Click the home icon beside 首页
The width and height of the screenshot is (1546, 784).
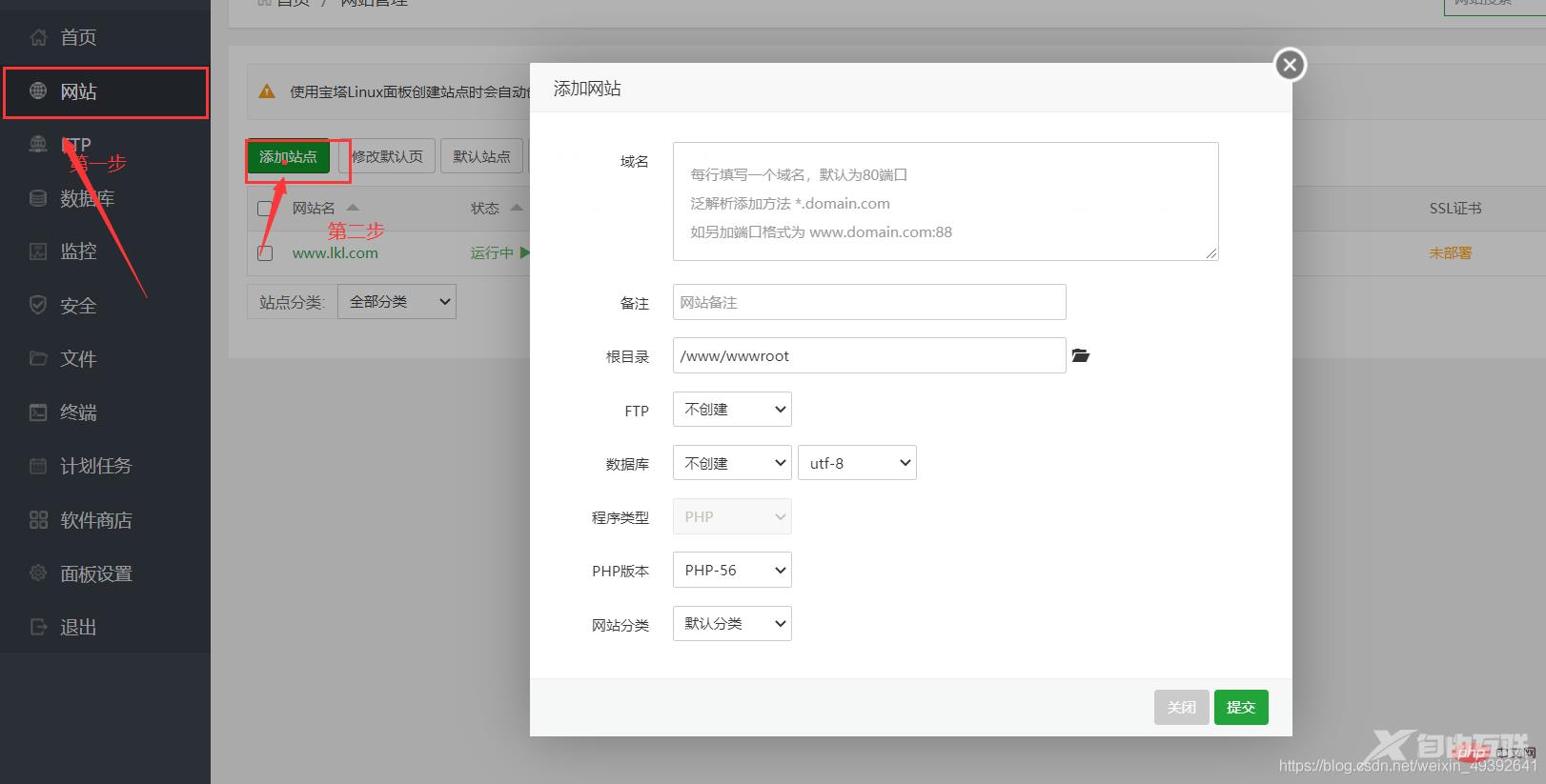[38, 38]
